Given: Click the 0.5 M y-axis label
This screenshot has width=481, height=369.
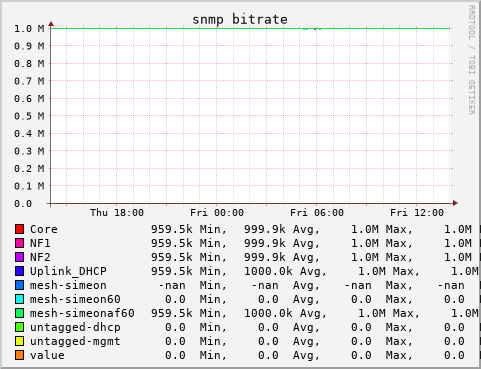Looking at the screenshot, I should click(29, 116).
